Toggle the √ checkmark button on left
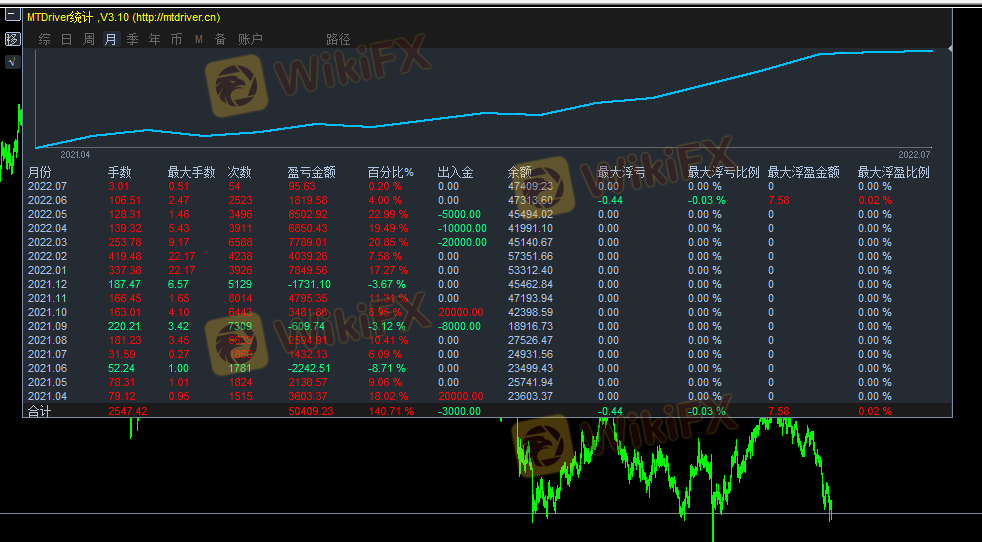The image size is (982, 542). coord(12,62)
